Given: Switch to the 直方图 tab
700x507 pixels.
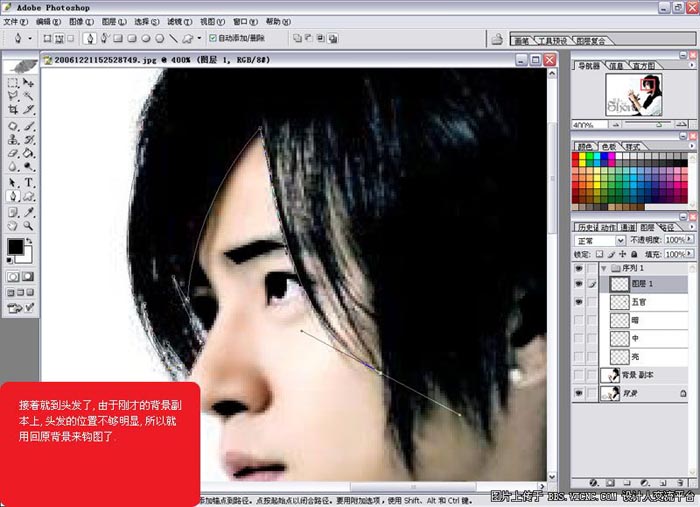Looking at the screenshot, I should coord(644,65).
